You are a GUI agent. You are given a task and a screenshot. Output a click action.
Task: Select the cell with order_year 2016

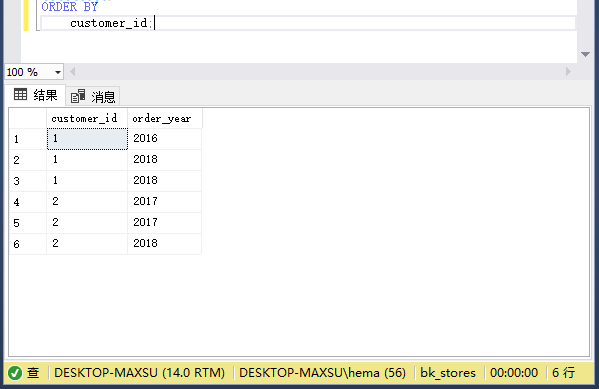pyautogui.click(x=165, y=139)
